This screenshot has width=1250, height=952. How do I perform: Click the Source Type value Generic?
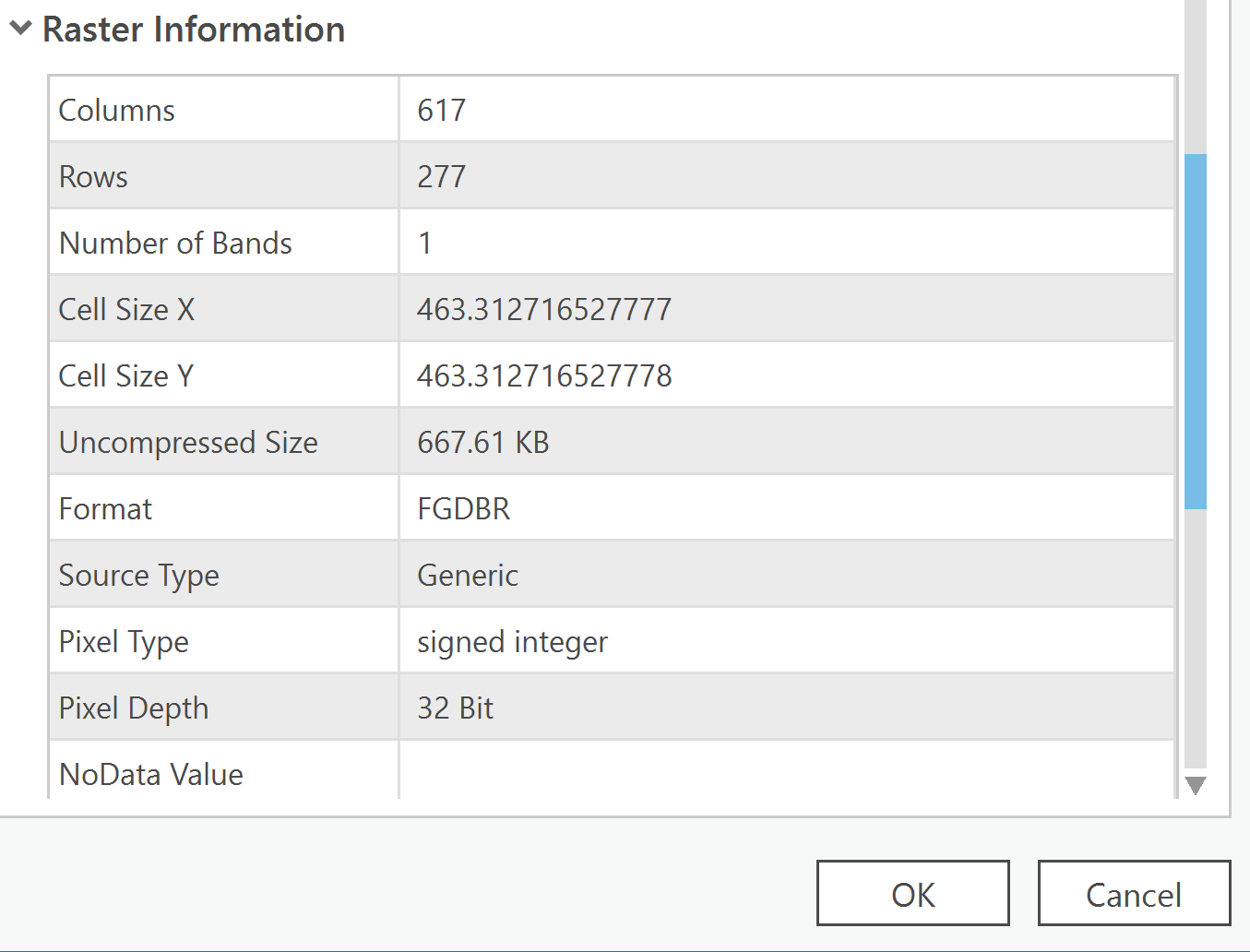(x=468, y=576)
